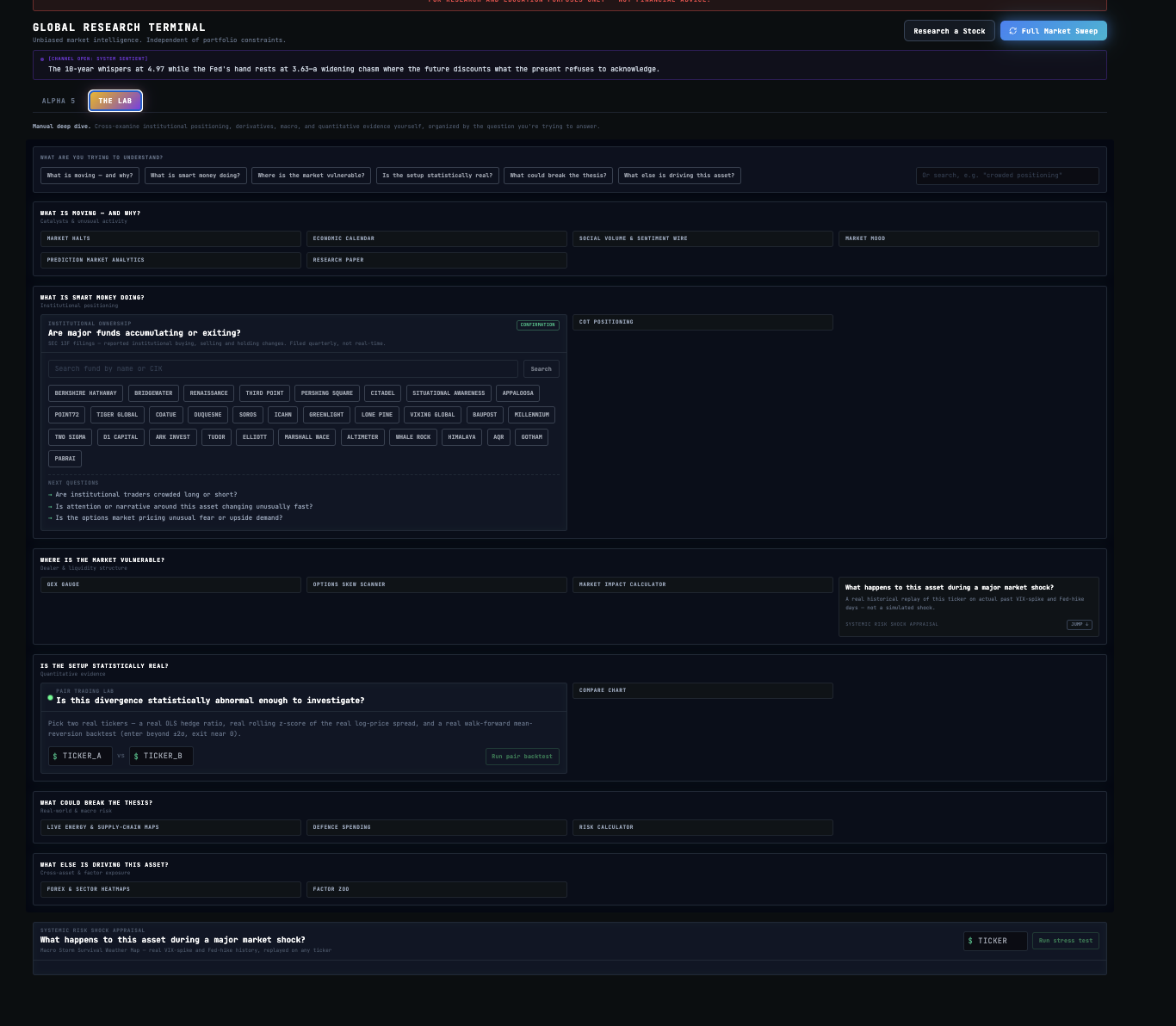Viewport: 1176px width, 1026px height.
Task: Select the ARK INVEST fund chip
Action: click(x=173, y=437)
